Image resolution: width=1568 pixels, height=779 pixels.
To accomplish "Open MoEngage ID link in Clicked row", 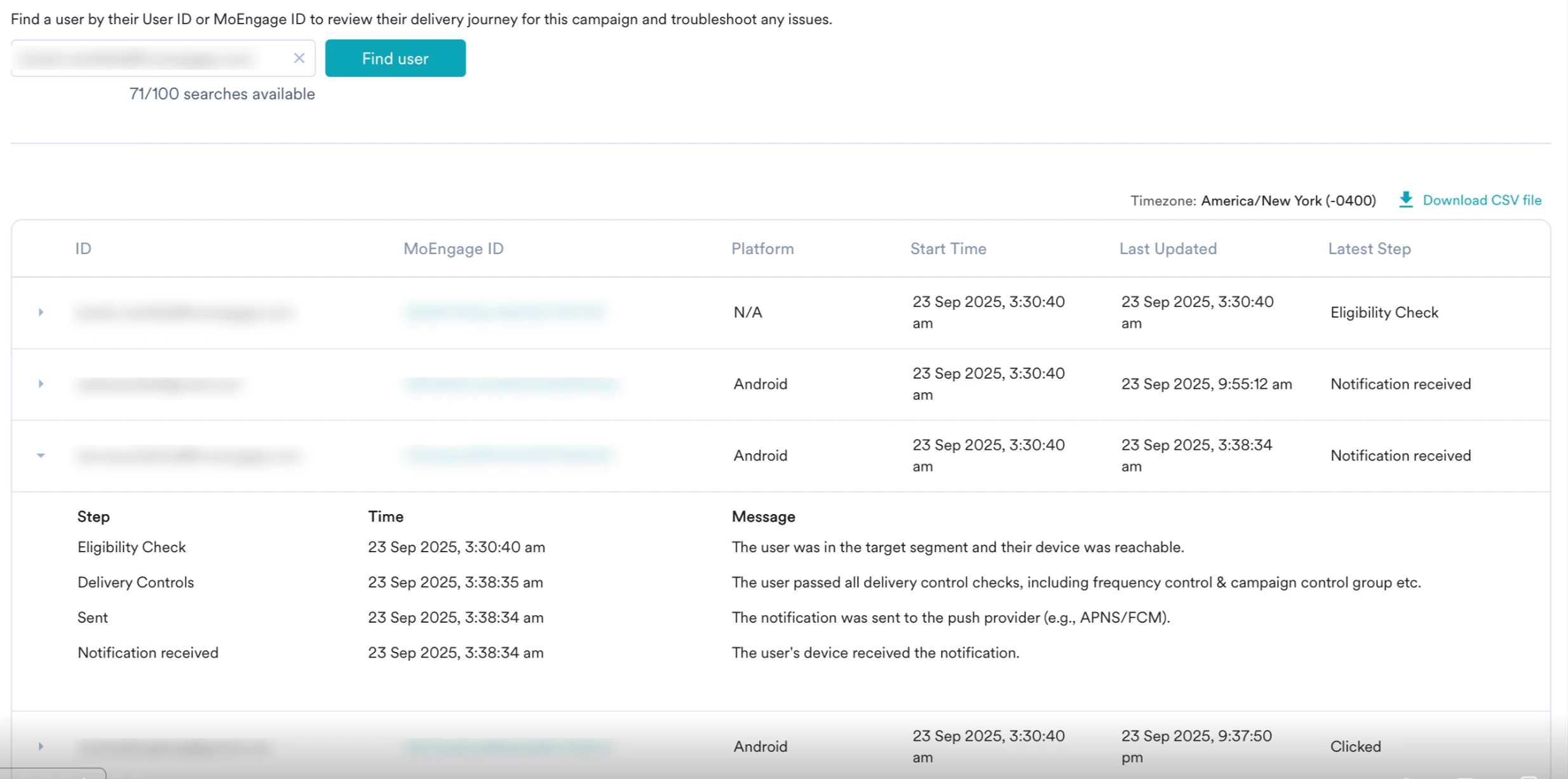I will tap(508, 746).
